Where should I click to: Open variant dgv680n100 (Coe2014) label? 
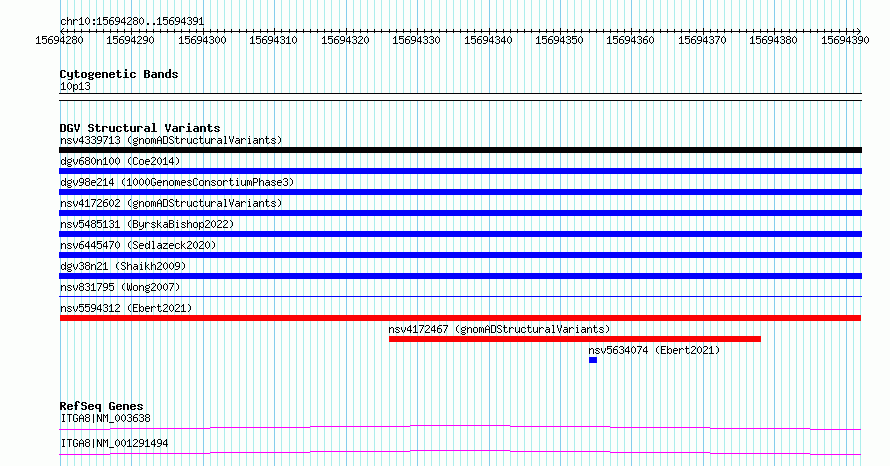(120, 161)
